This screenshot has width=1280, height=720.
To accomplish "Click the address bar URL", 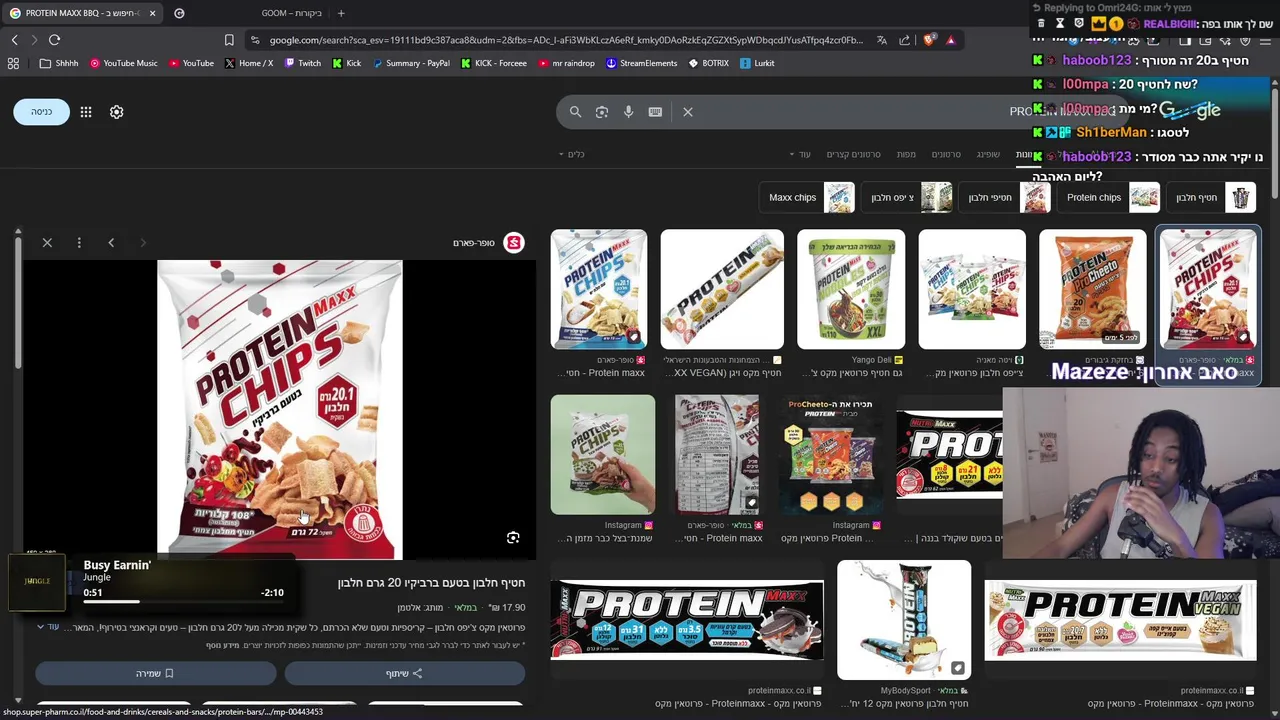I will [x=565, y=40].
